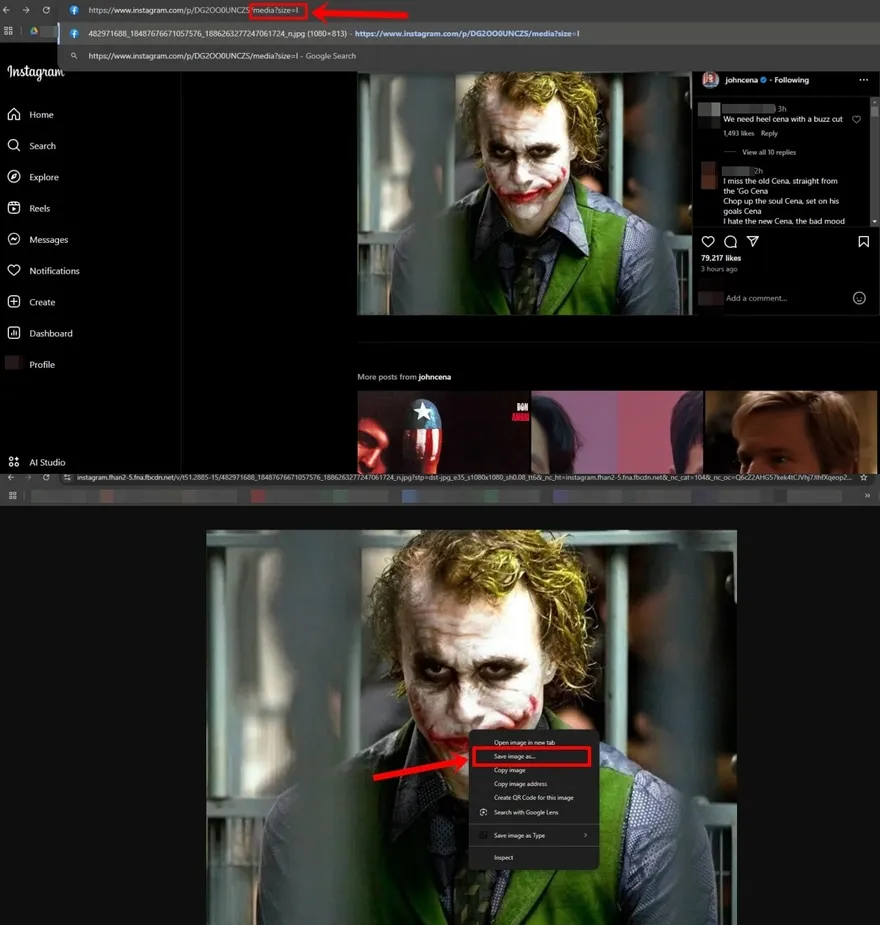This screenshot has height=925, width=880.
Task: Open the johncena profile link
Action: click(x=740, y=80)
